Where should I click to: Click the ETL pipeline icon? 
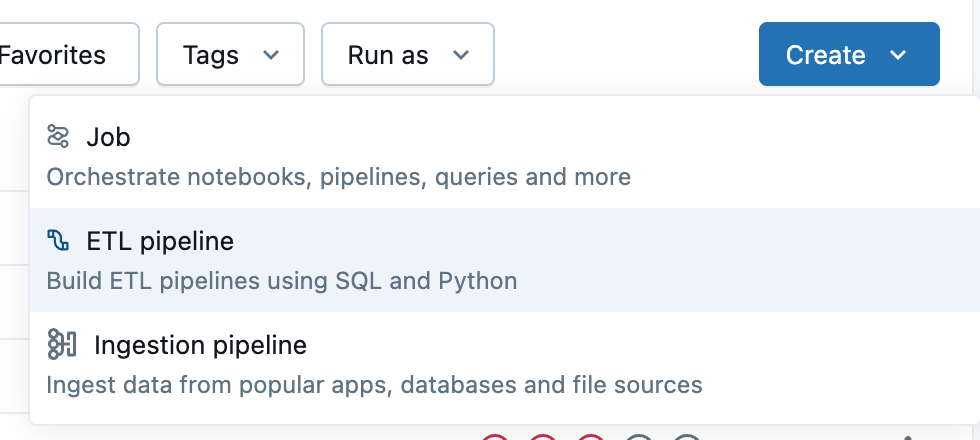(x=59, y=241)
